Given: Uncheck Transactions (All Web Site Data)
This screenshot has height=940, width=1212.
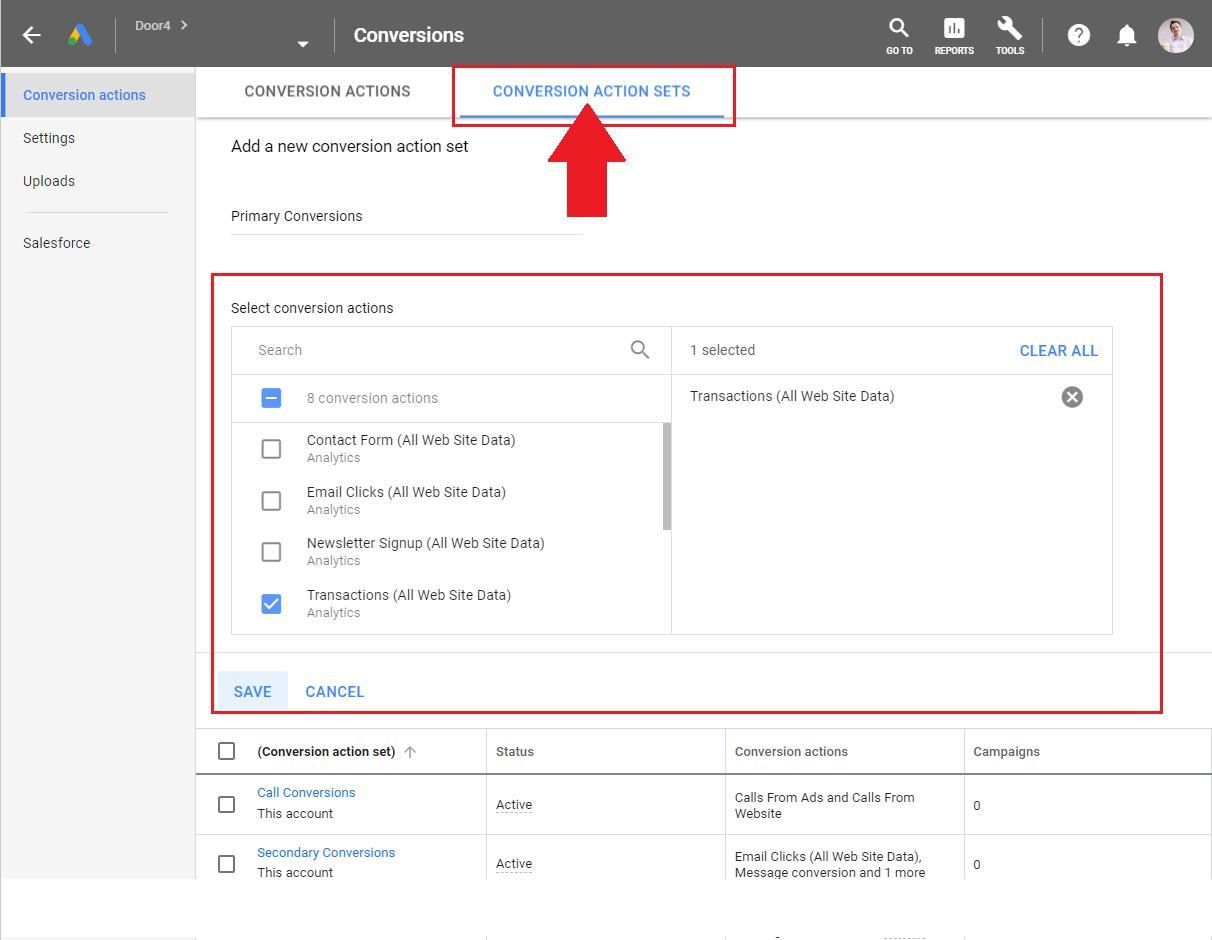Looking at the screenshot, I should pyautogui.click(x=271, y=604).
